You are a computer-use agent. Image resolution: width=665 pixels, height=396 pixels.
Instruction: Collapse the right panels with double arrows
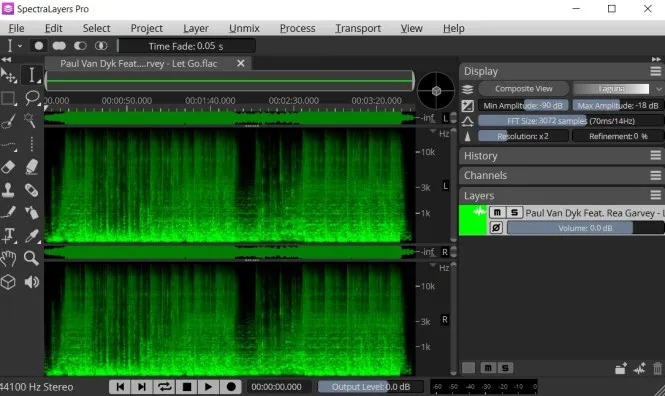click(x=657, y=59)
